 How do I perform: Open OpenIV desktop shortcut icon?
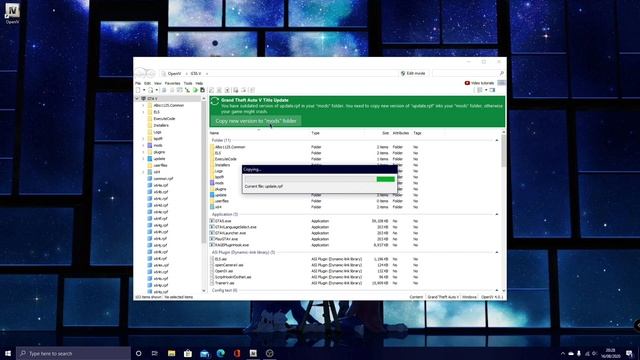pyautogui.click(x=12, y=13)
